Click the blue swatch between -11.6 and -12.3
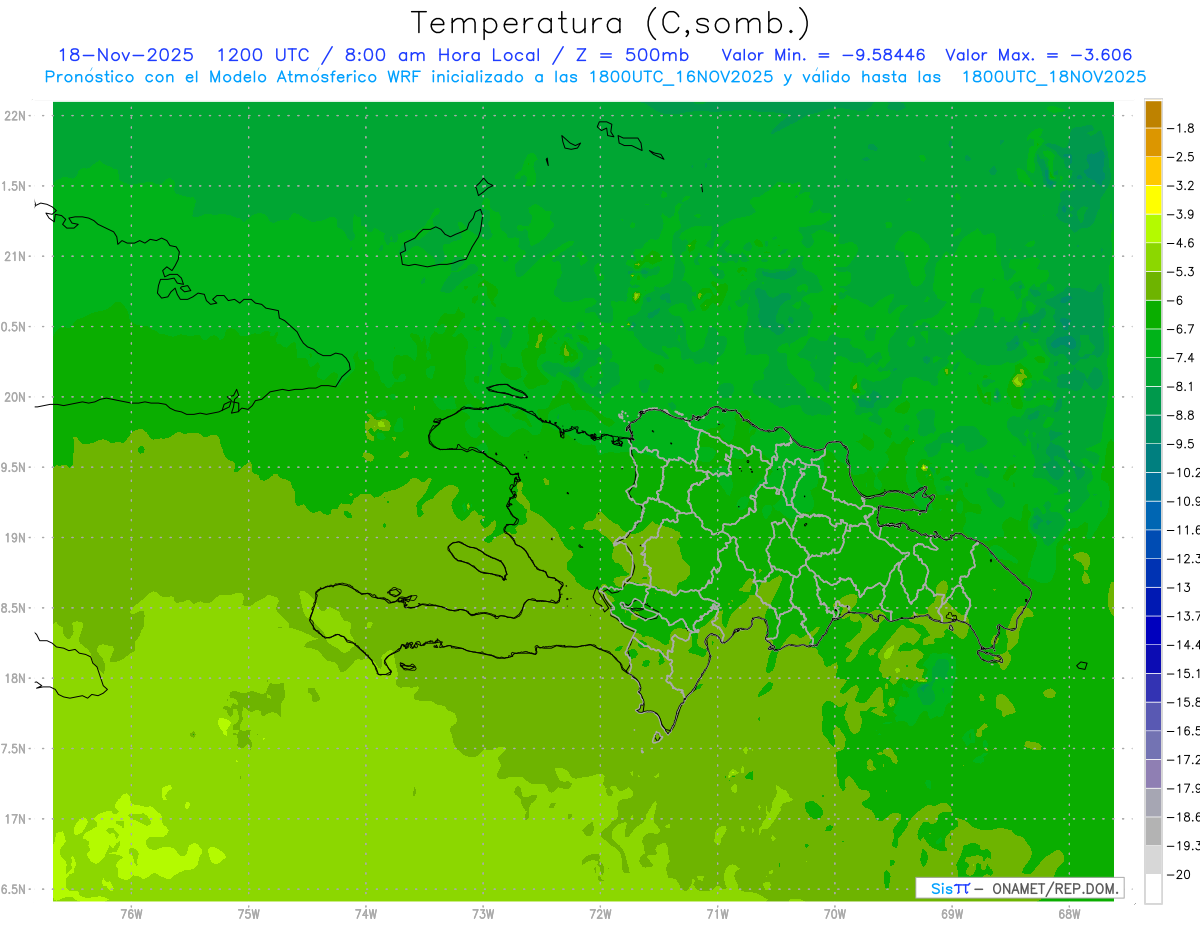 coord(1153,544)
